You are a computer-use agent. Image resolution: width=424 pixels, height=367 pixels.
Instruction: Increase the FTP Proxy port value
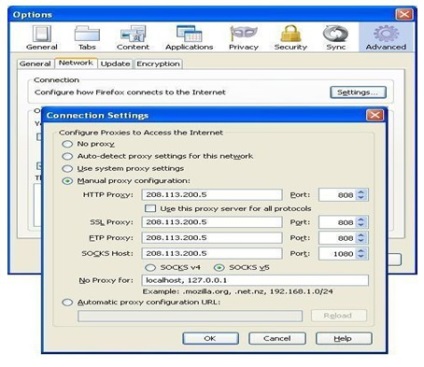tap(361, 235)
